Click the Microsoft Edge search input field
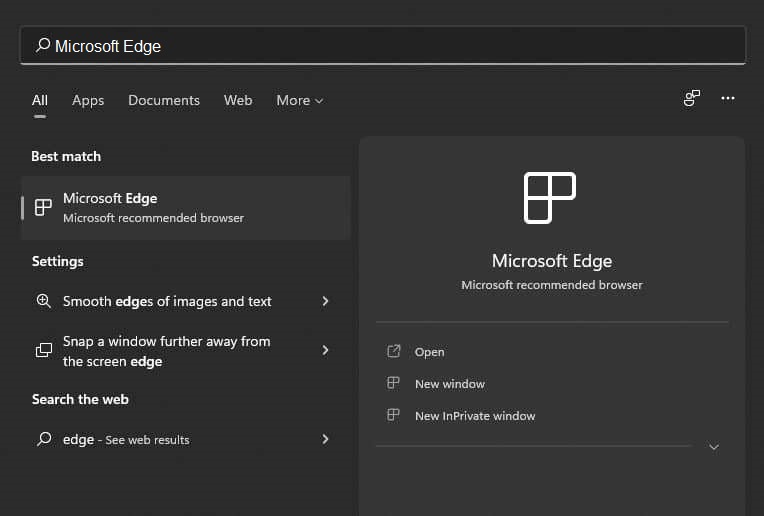 coord(382,45)
